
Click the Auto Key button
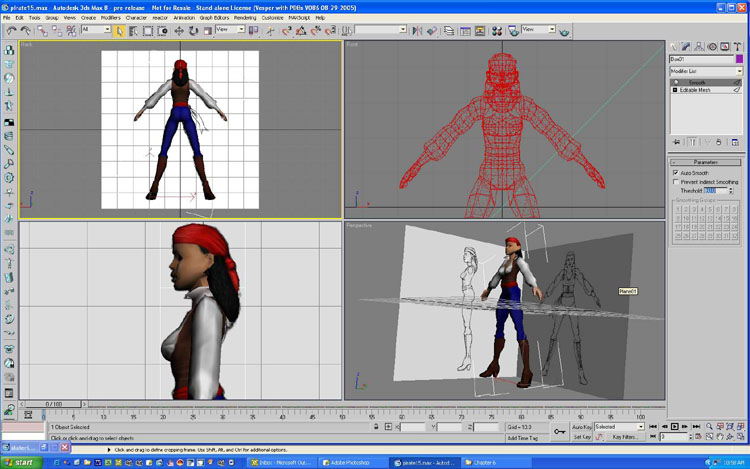pos(581,426)
